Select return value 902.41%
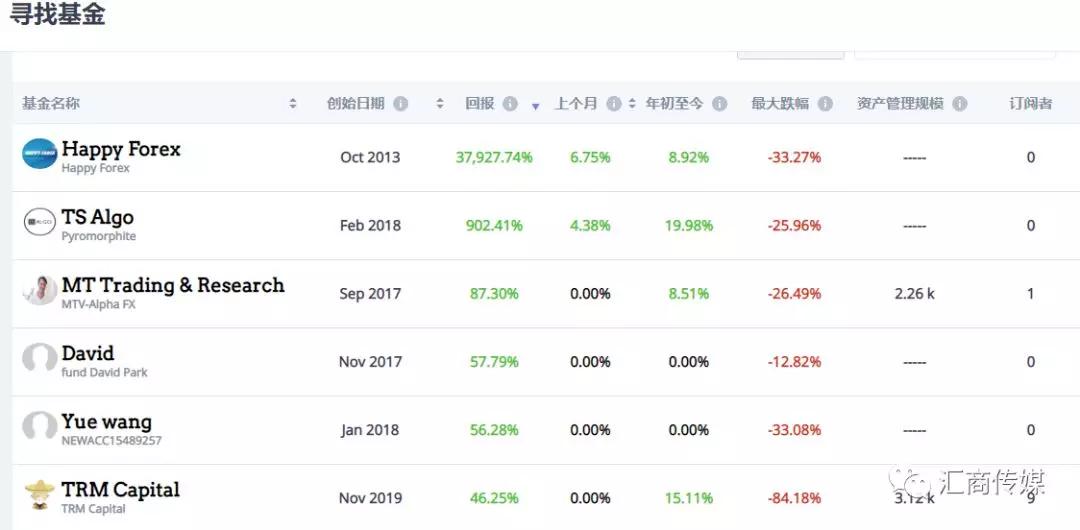The height and width of the screenshot is (530, 1080). click(494, 225)
